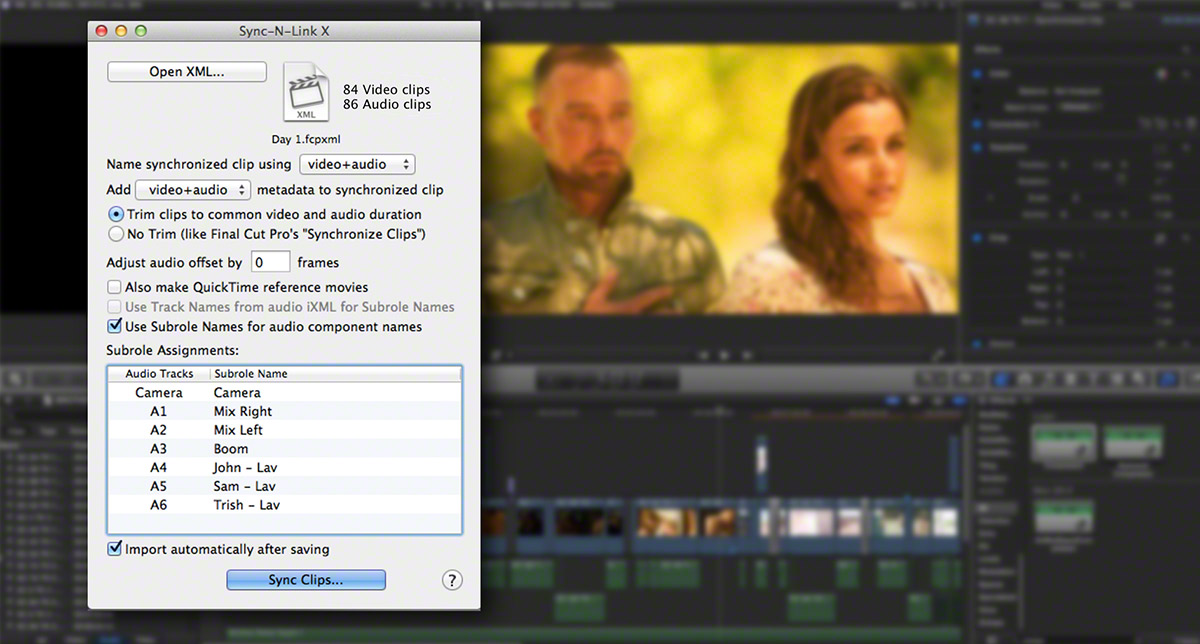The image size is (1200, 644).
Task: Zoom the Sync-N-Link X window with green button
Action: click(x=141, y=31)
